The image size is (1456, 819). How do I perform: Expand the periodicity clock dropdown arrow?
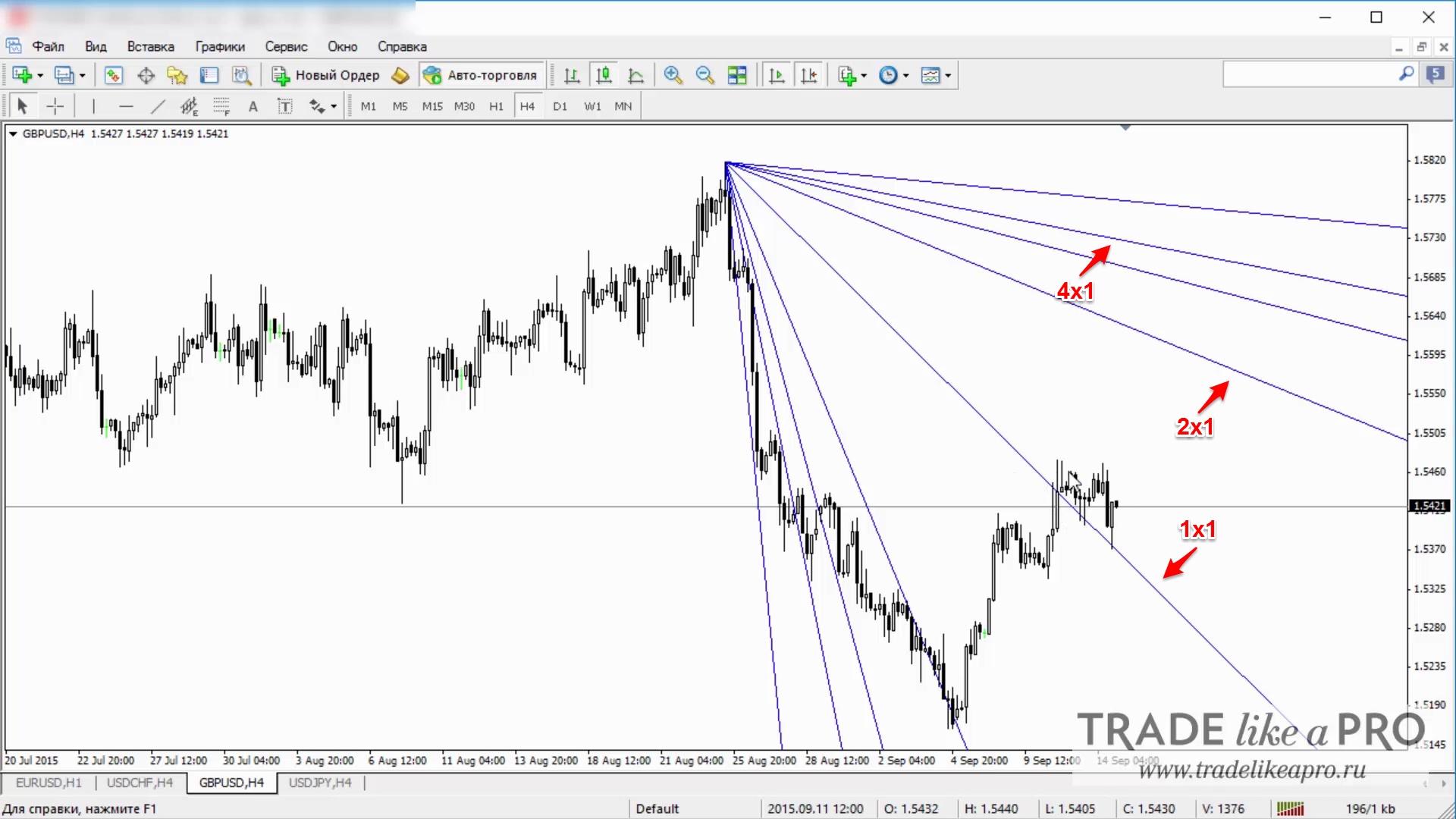[x=905, y=75]
